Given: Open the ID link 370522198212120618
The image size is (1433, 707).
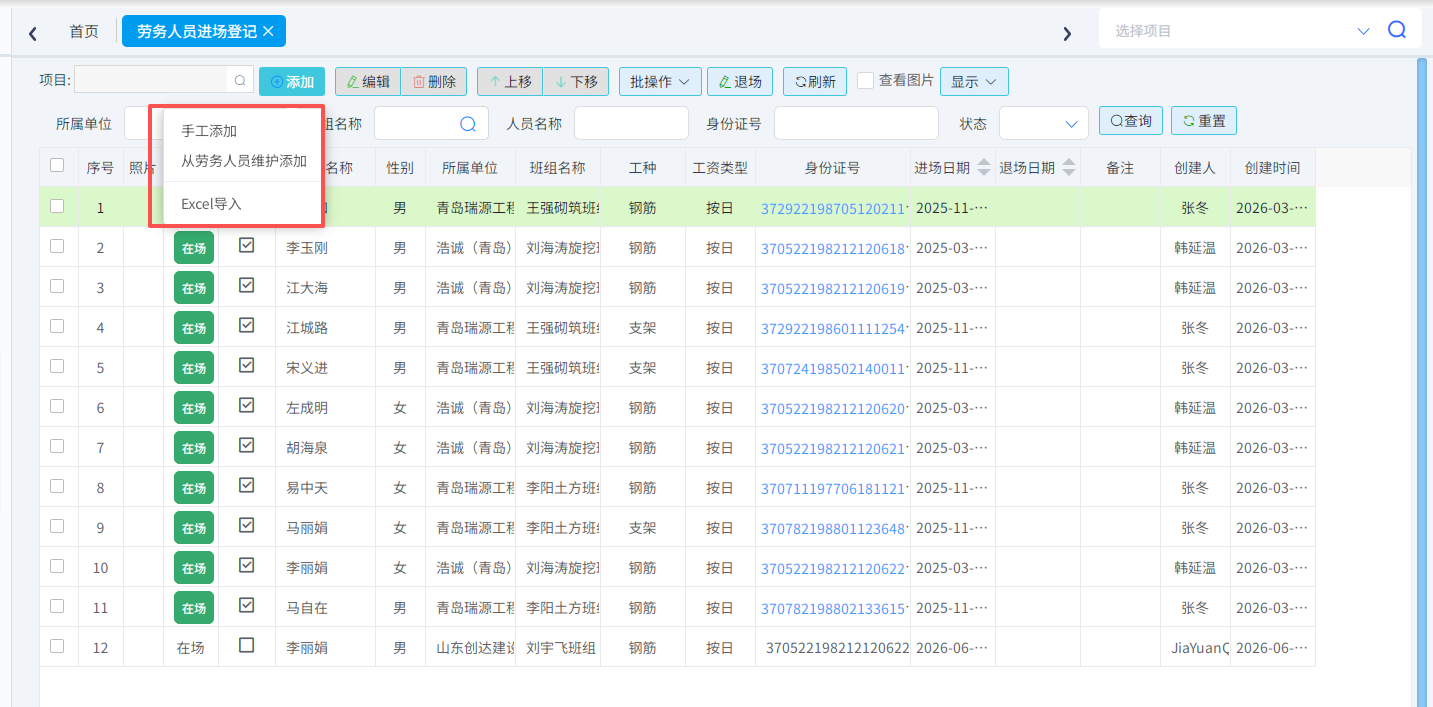Looking at the screenshot, I should [x=834, y=248].
